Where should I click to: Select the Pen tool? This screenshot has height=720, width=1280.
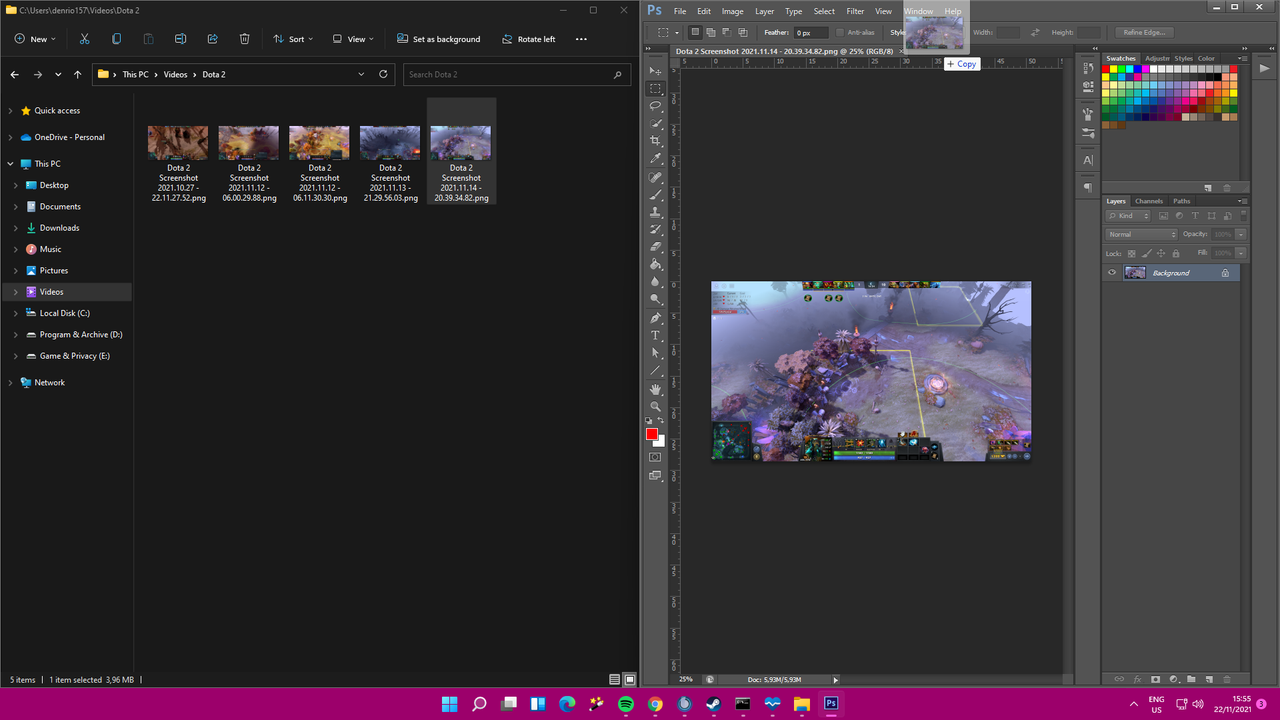656,318
